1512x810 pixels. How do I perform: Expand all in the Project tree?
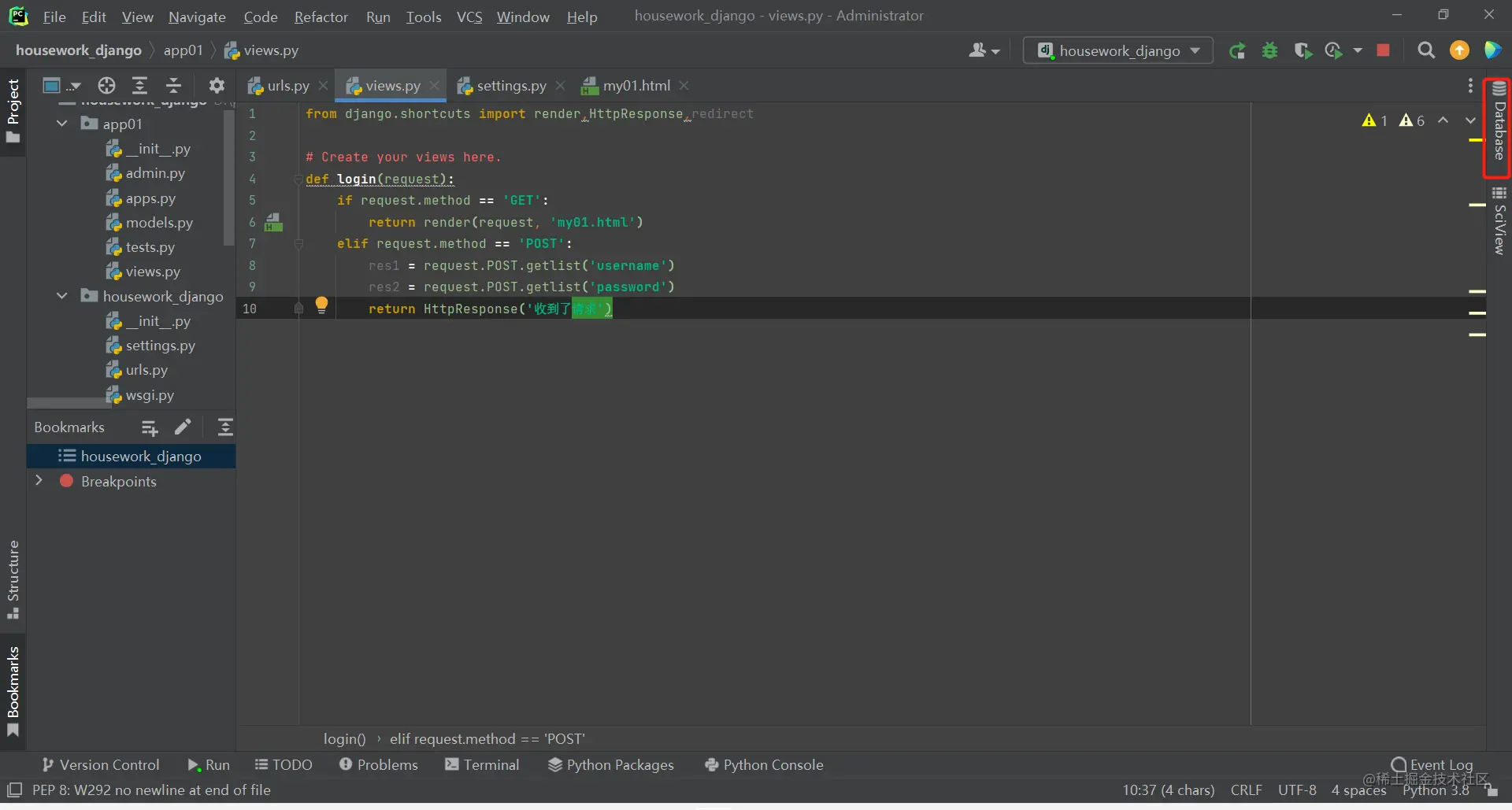coord(139,86)
